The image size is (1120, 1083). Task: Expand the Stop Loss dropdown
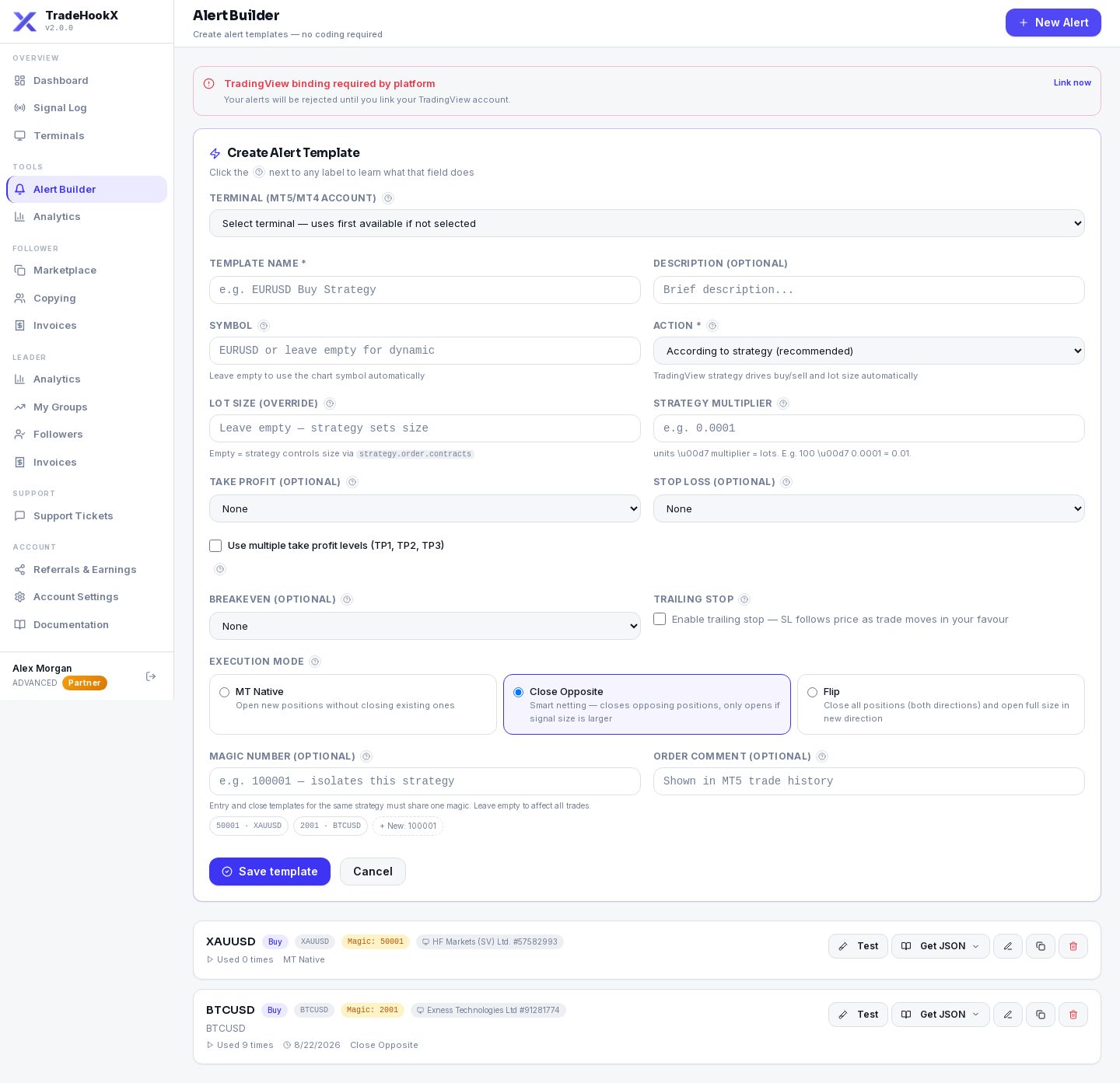pyautogui.click(x=869, y=508)
